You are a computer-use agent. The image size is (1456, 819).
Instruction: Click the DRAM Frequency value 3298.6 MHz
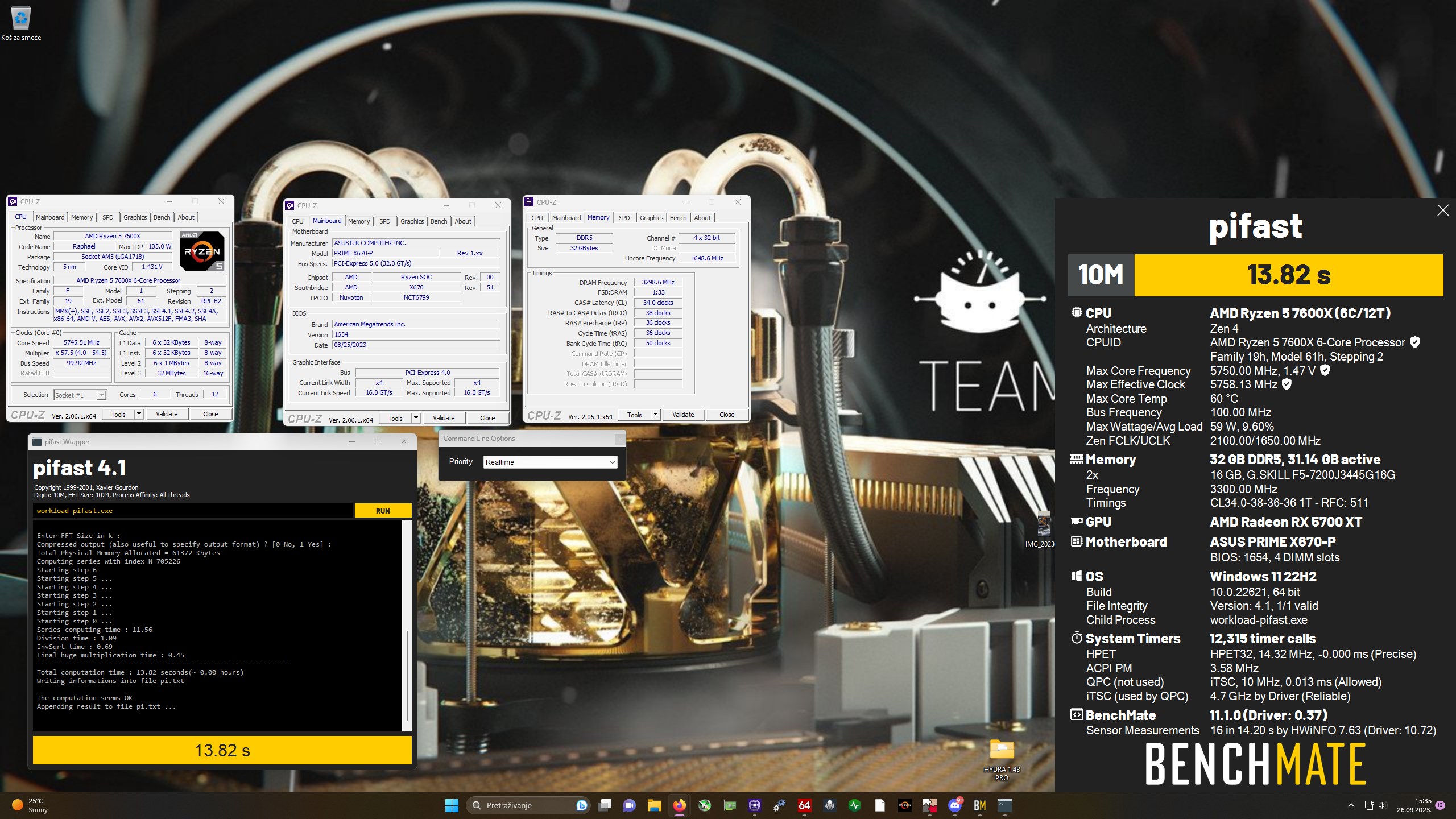658,282
